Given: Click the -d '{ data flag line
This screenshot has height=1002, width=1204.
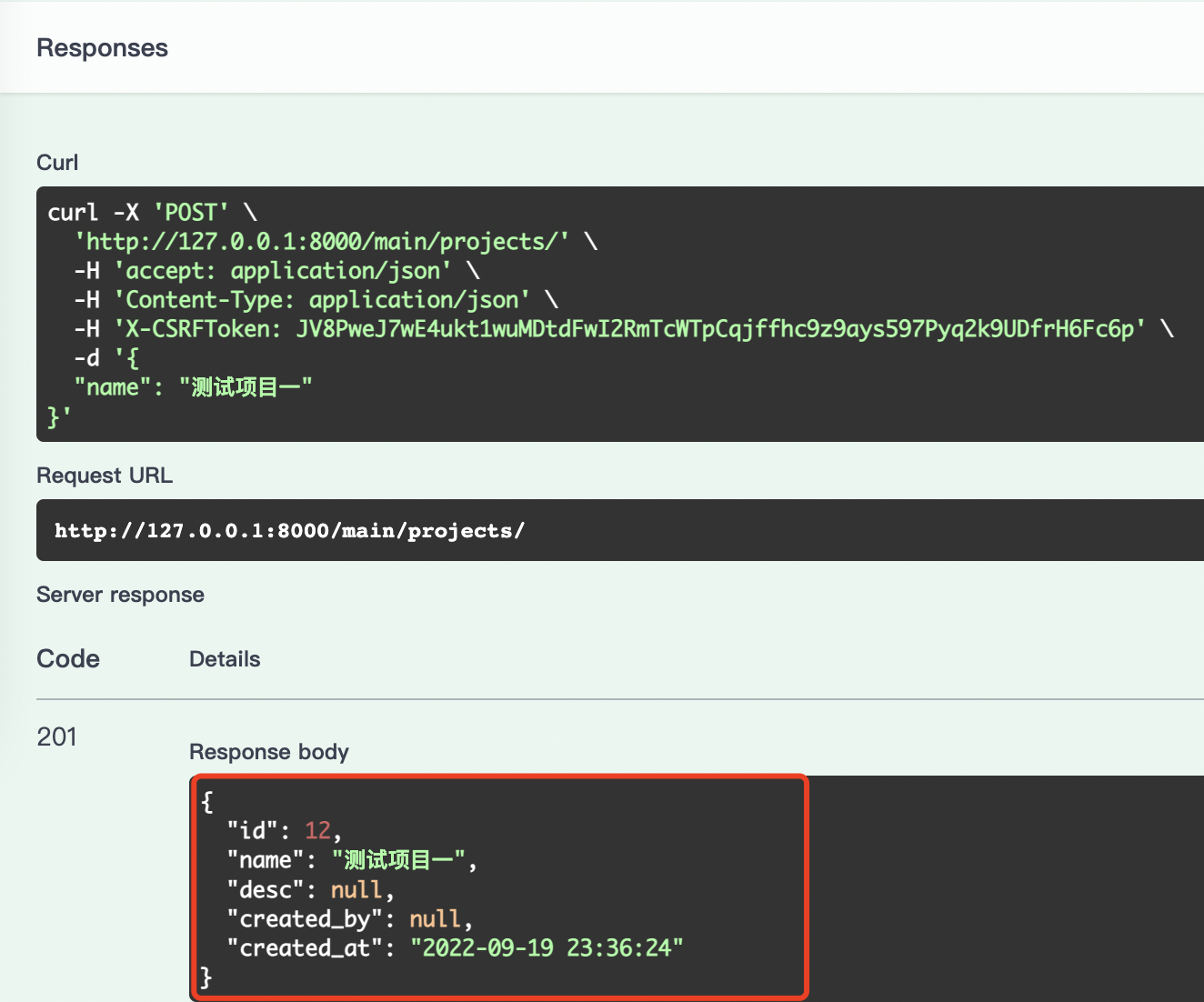Looking at the screenshot, I should click(x=106, y=358).
